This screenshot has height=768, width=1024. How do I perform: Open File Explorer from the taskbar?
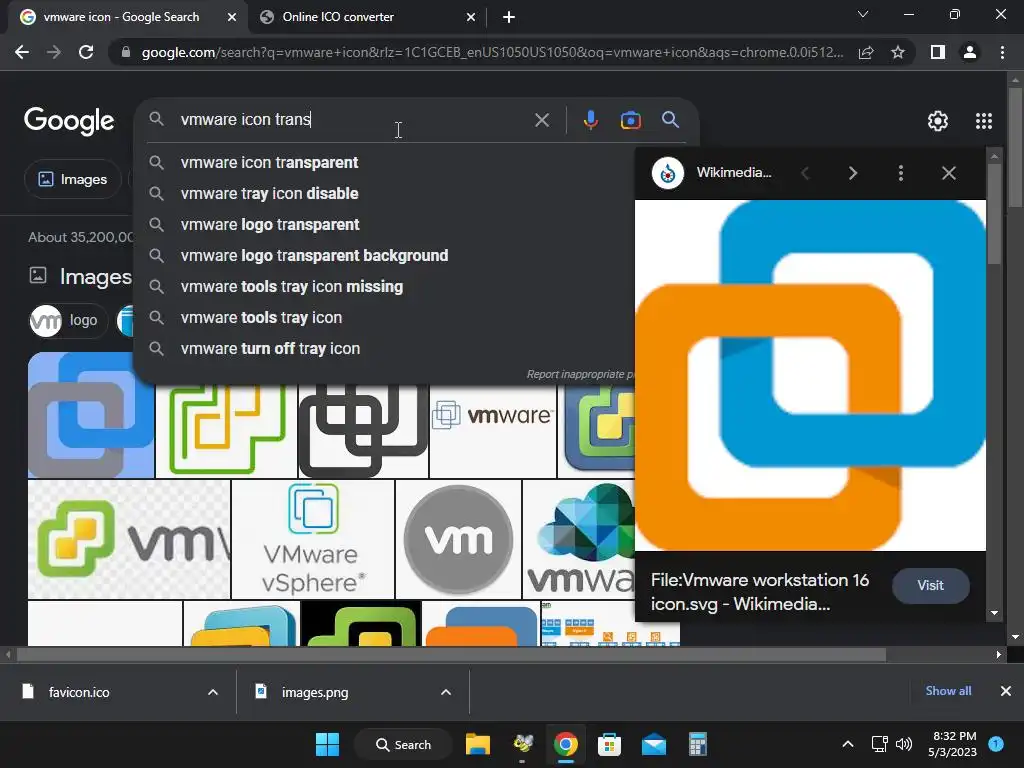477,744
